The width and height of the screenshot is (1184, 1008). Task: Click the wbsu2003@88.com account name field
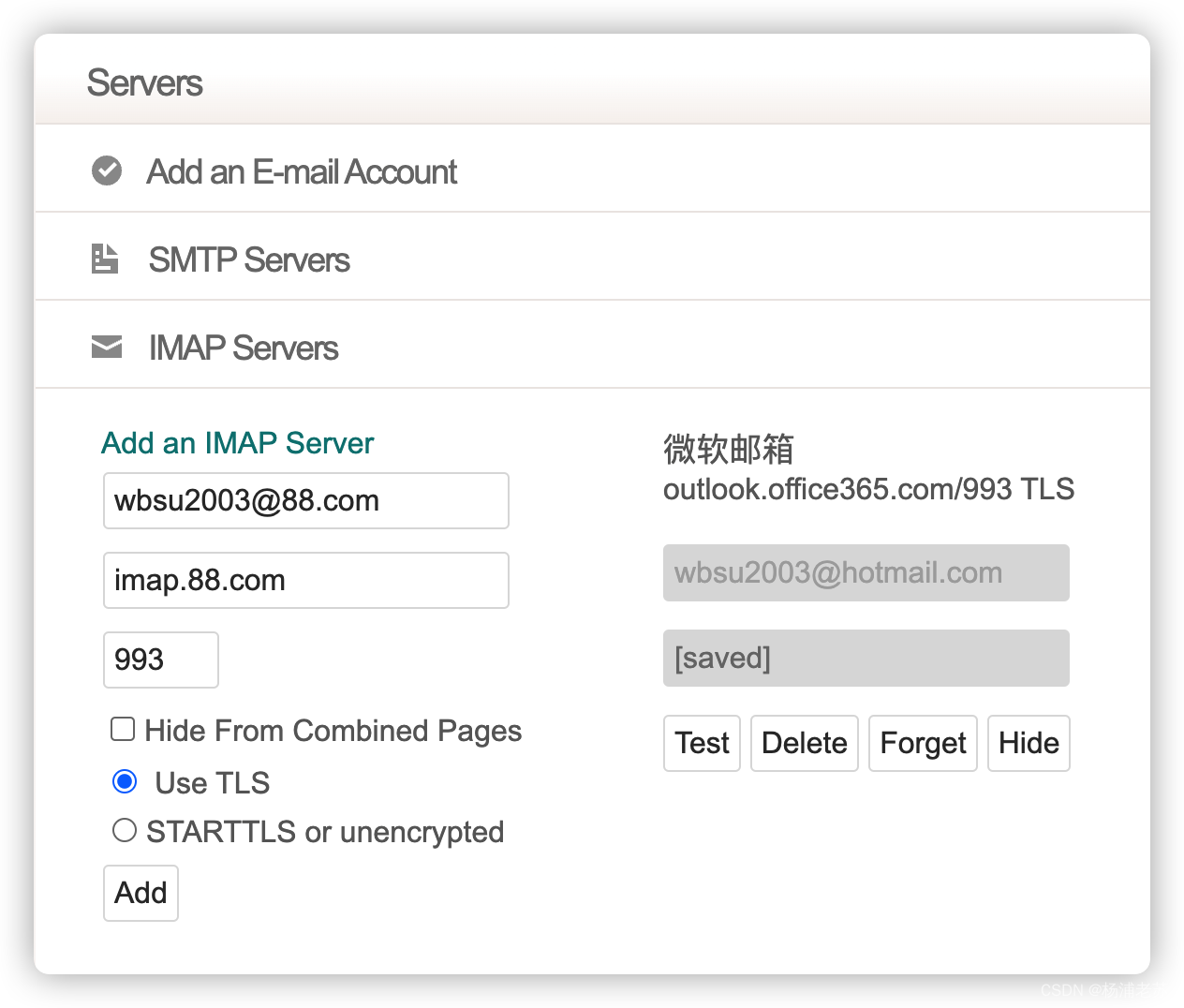point(305,500)
